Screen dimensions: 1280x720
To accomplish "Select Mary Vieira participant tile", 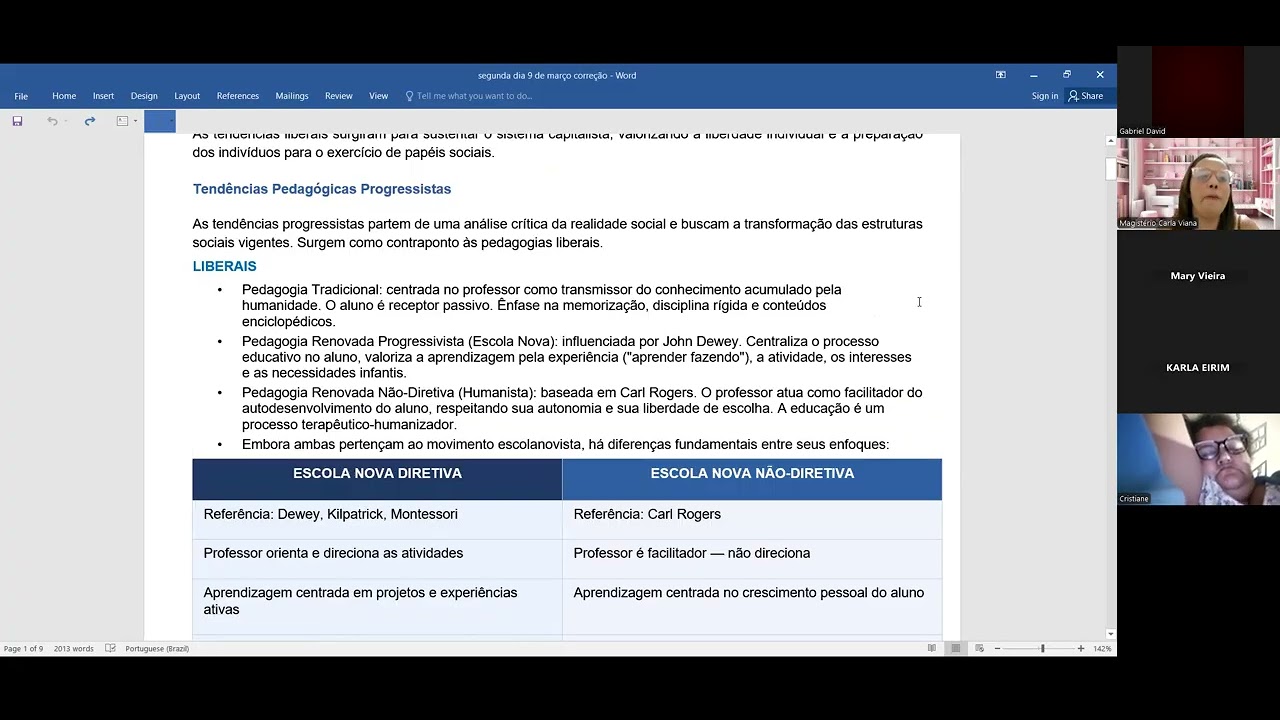I will 1198,276.
